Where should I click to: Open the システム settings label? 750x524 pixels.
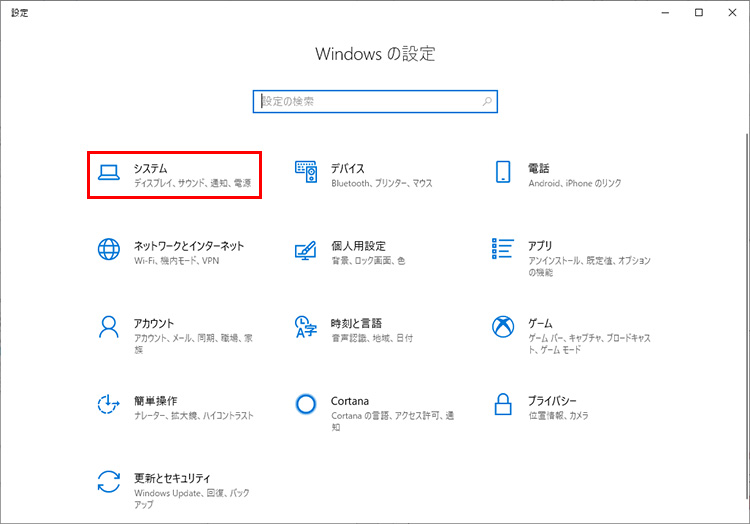(151, 168)
